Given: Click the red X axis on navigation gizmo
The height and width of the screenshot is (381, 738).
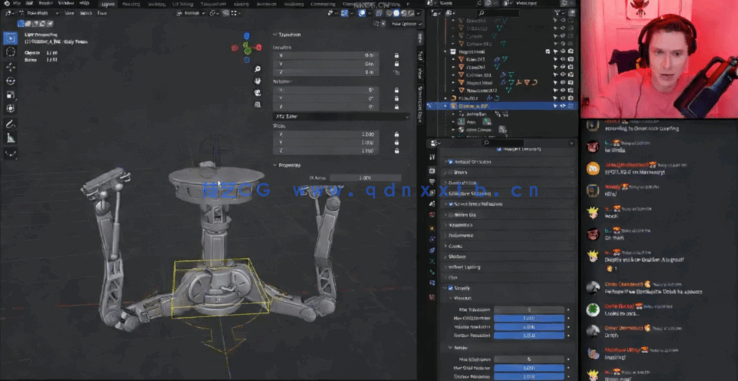Looking at the screenshot, I should click(258, 48).
